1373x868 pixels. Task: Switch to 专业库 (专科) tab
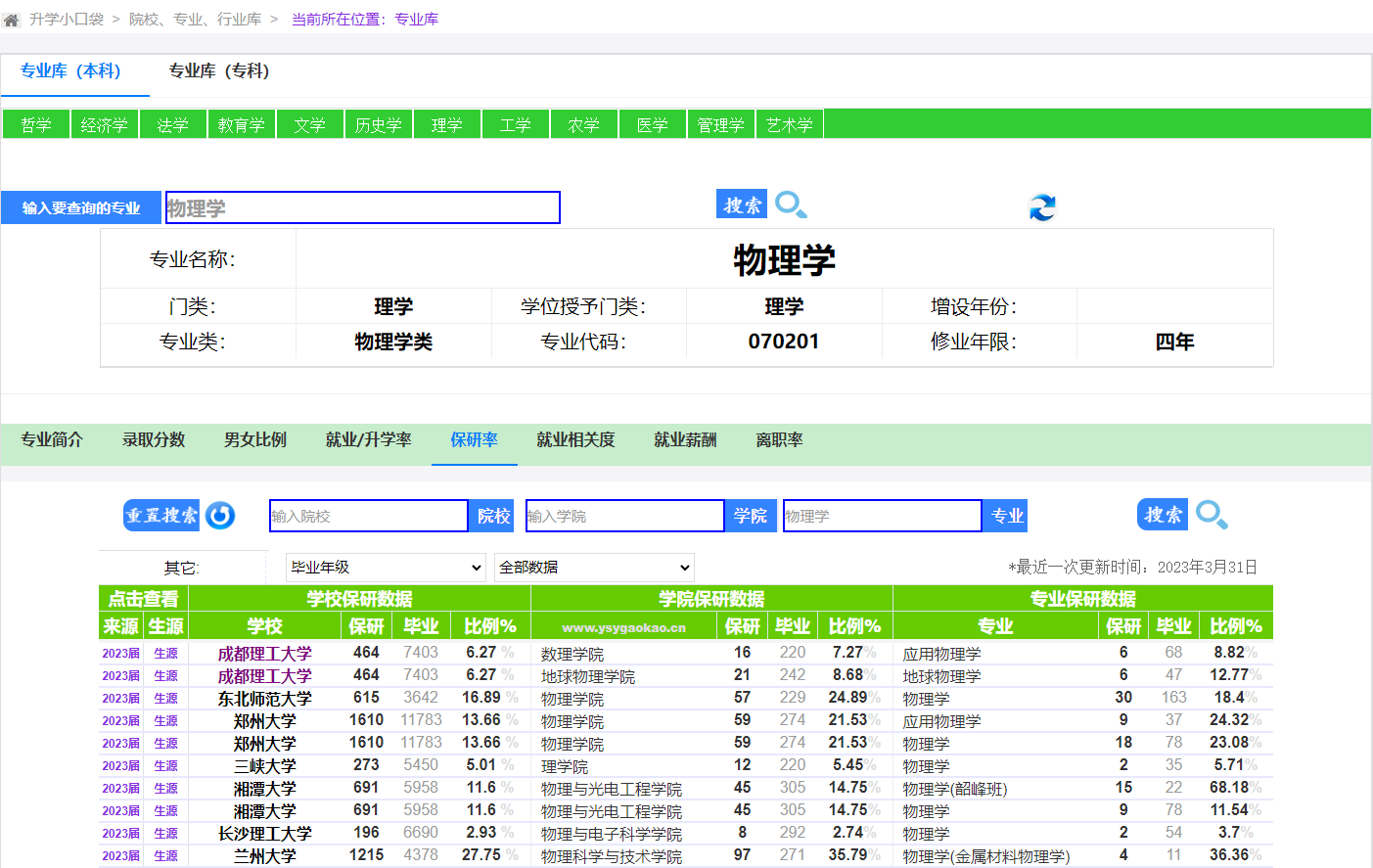[x=218, y=71]
